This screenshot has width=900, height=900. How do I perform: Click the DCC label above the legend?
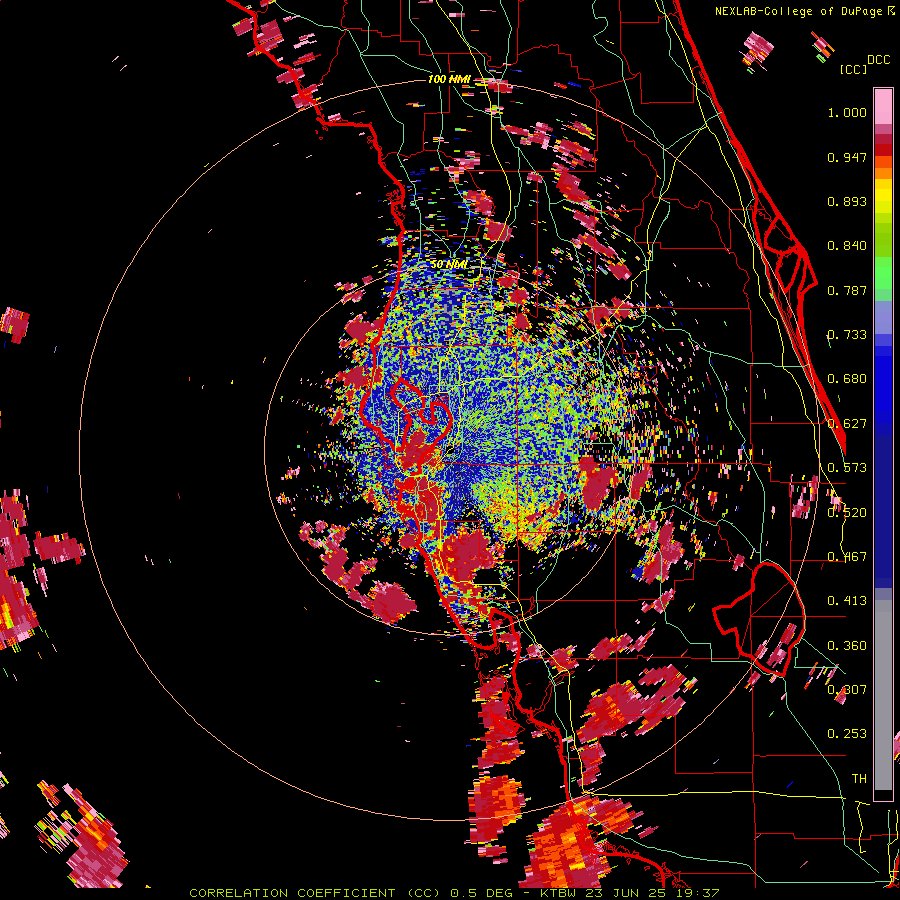point(878,59)
